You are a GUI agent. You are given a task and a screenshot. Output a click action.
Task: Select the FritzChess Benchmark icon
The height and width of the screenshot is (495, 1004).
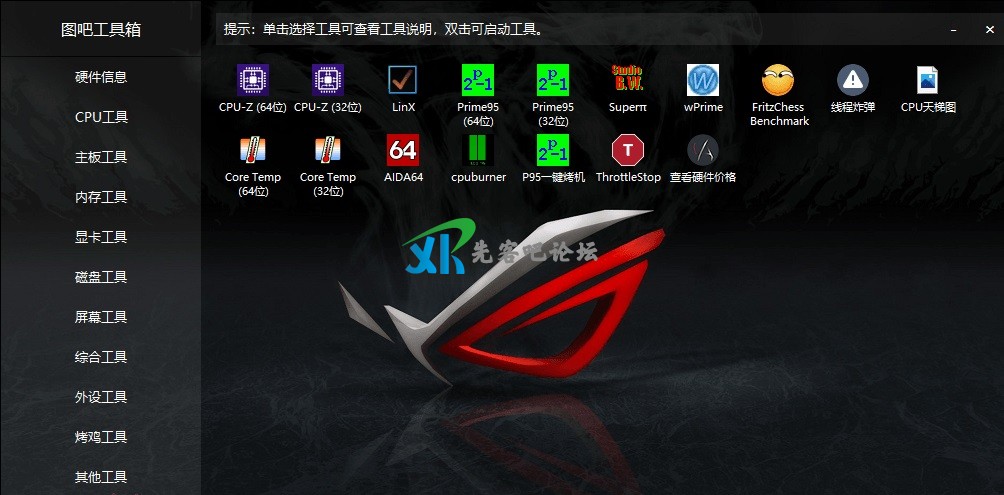point(778,80)
